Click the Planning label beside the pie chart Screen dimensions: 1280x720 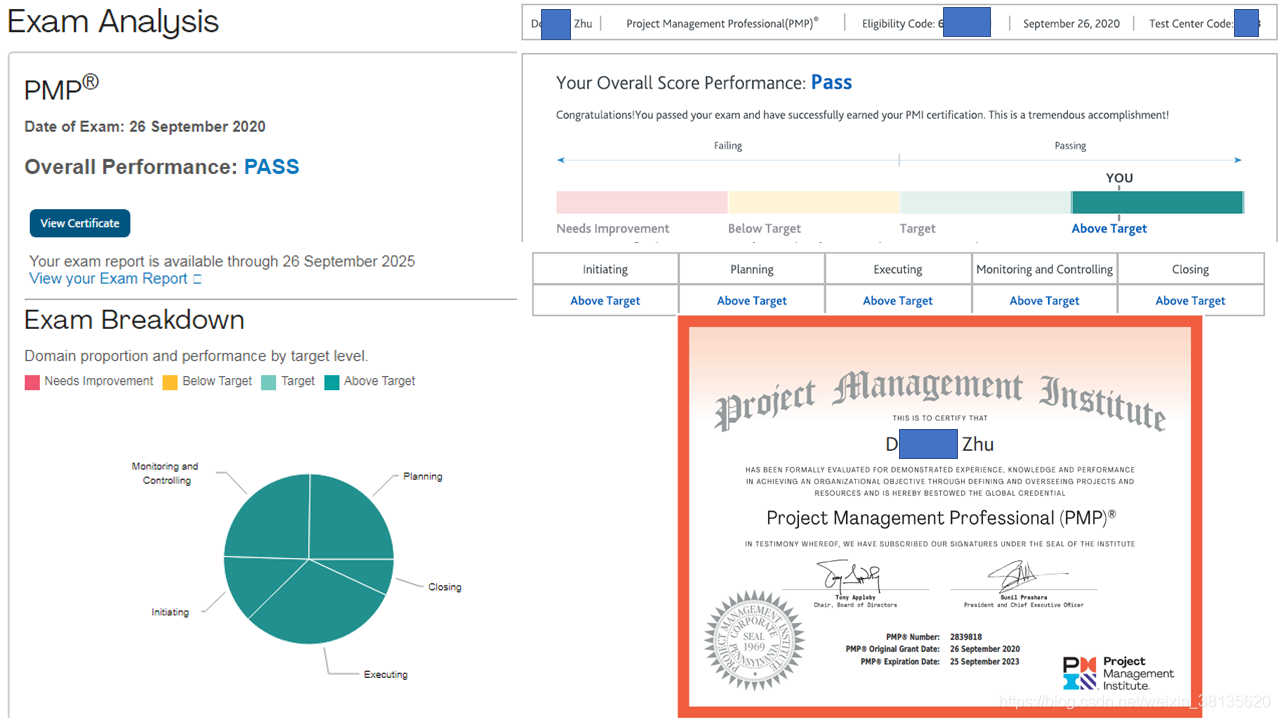click(422, 477)
